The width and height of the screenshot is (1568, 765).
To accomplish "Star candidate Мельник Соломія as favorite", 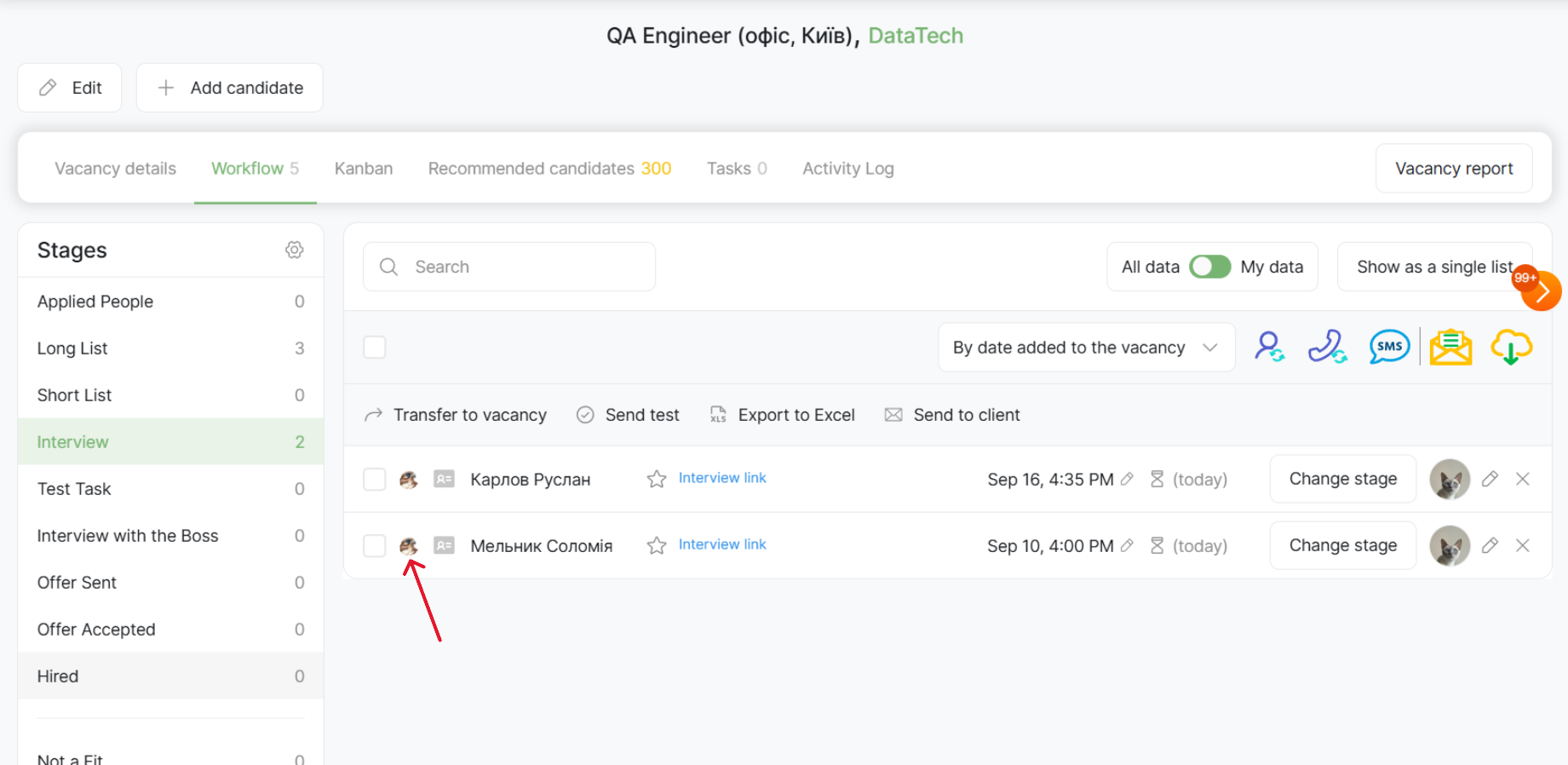I will click(x=656, y=545).
